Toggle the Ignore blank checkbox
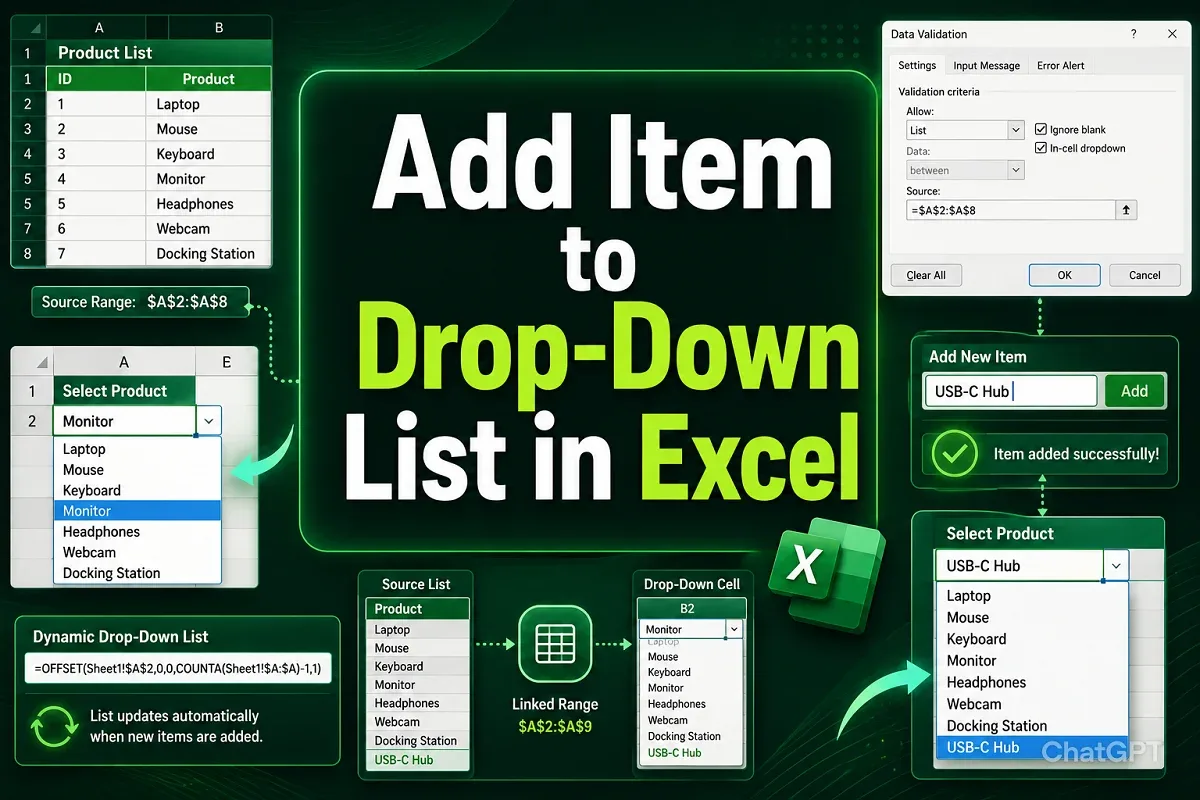 pos(1040,129)
